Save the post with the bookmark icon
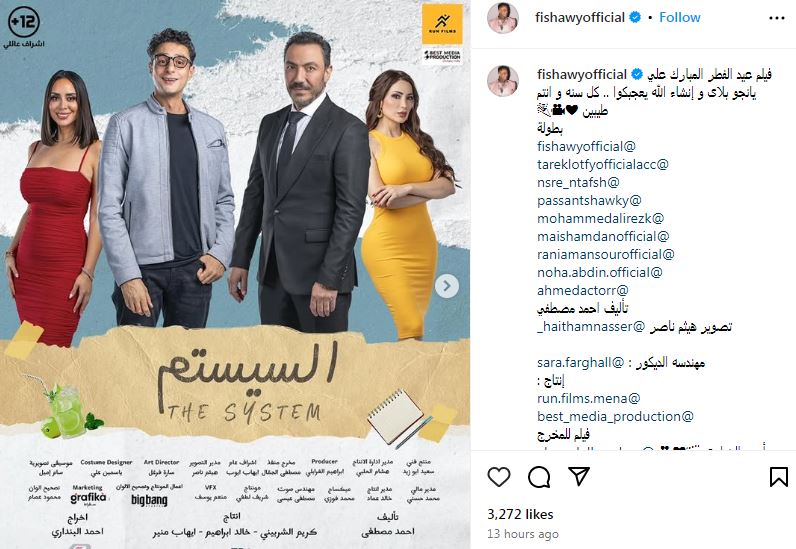The image size is (796, 549). pos(778,477)
